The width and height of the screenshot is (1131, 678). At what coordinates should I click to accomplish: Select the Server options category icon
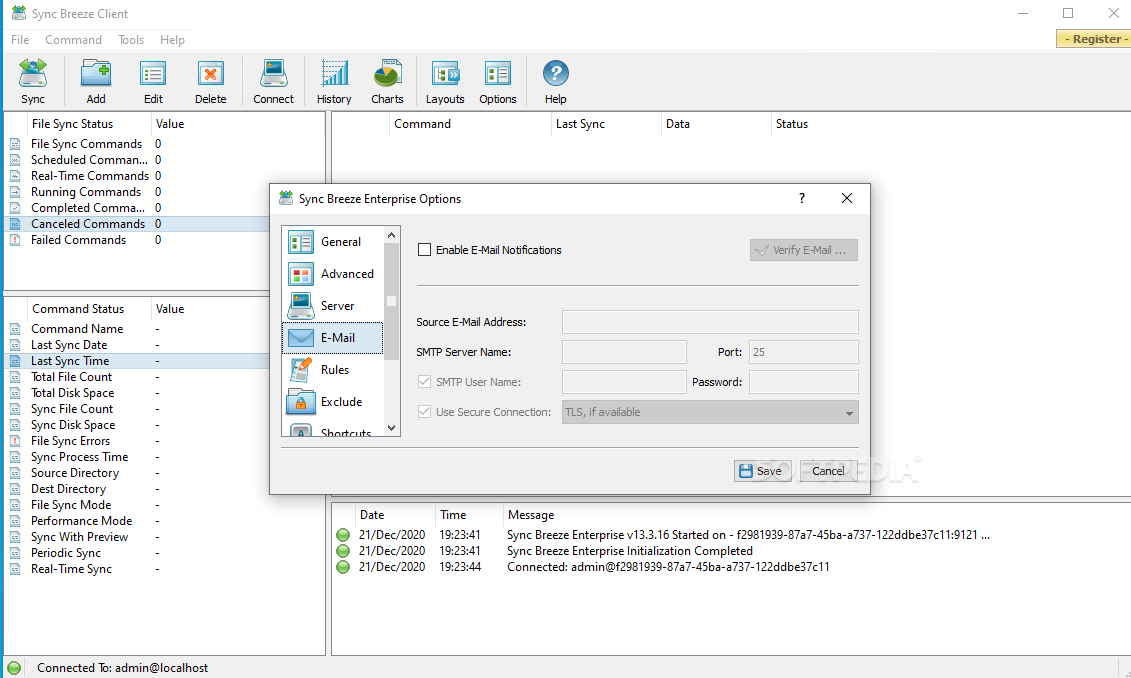click(301, 306)
